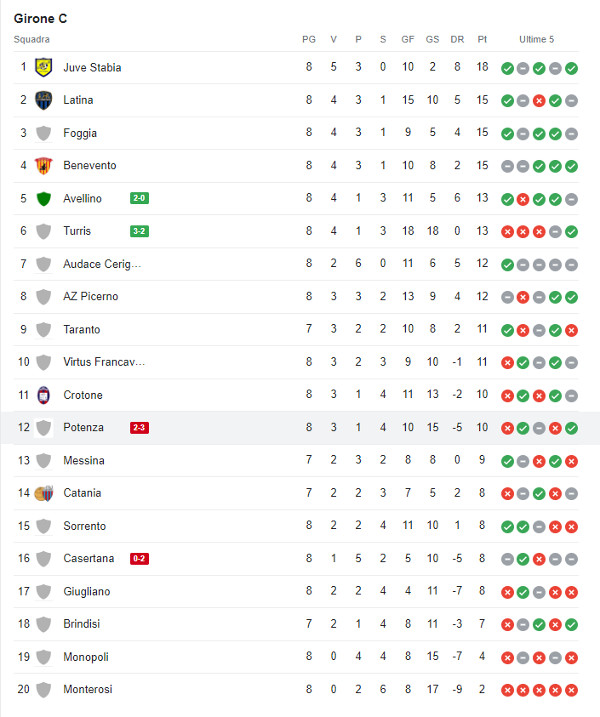Click the Avellino green shield crest
Viewport: 600px width, 717px height.
(43, 198)
